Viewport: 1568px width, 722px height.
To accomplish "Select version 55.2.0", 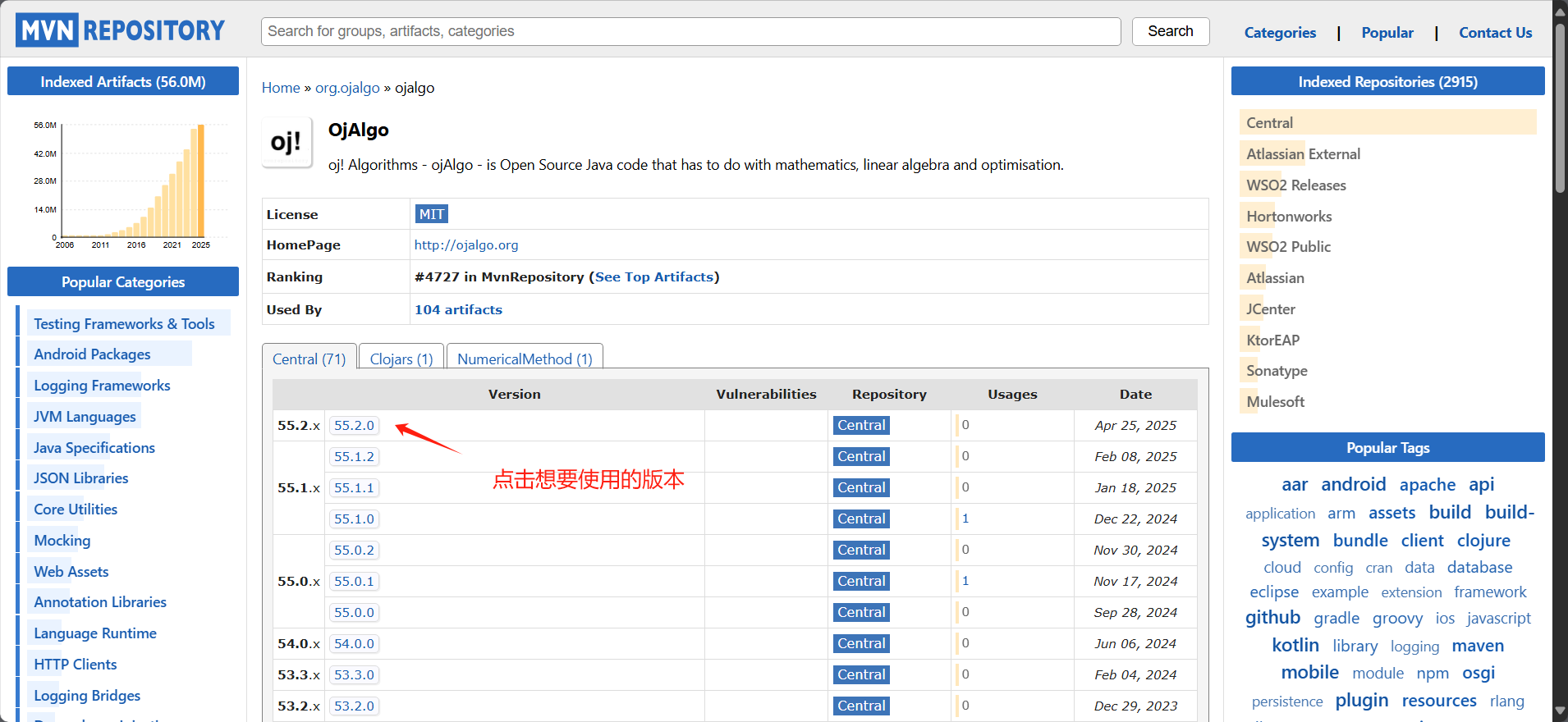I will 354,426.
